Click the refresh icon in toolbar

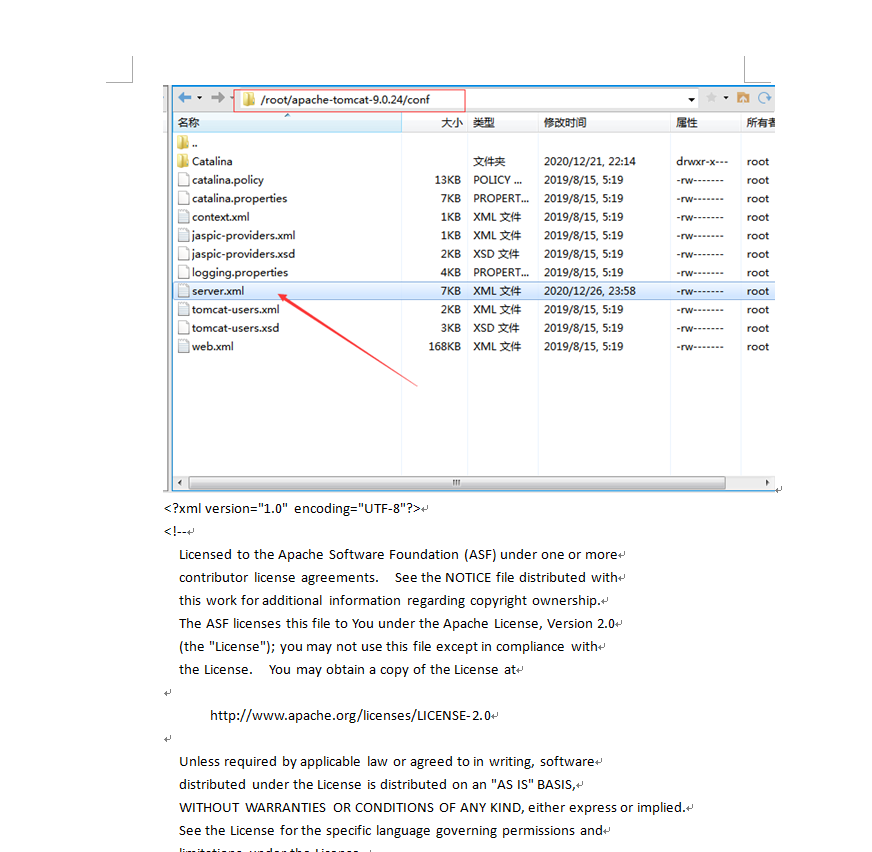pyautogui.click(x=765, y=98)
